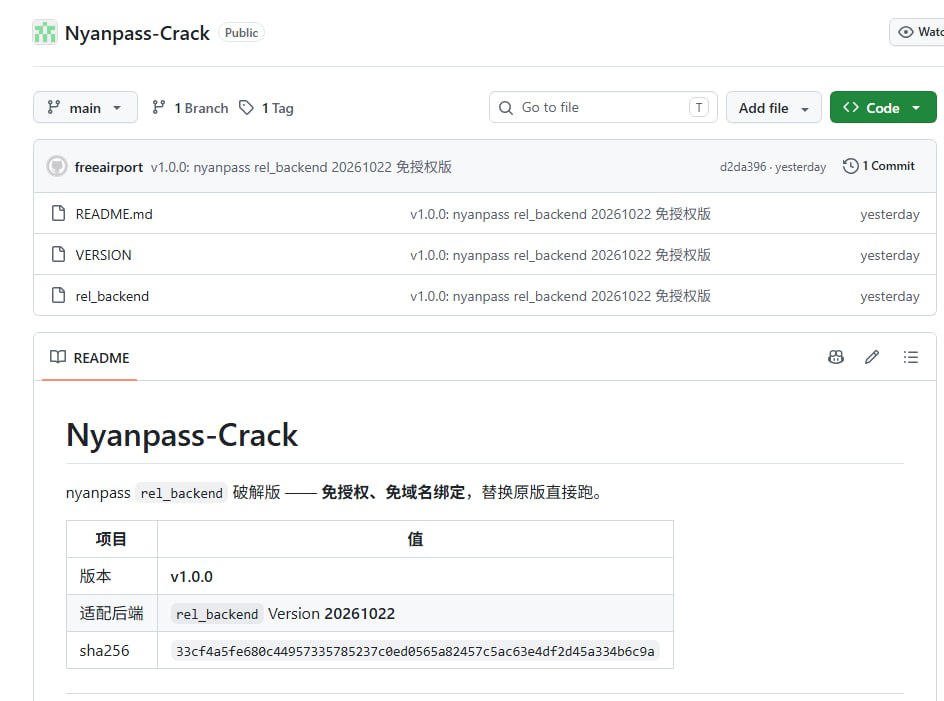The height and width of the screenshot is (701, 944).
Task: Open the commit history clock icon
Action: coord(850,166)
